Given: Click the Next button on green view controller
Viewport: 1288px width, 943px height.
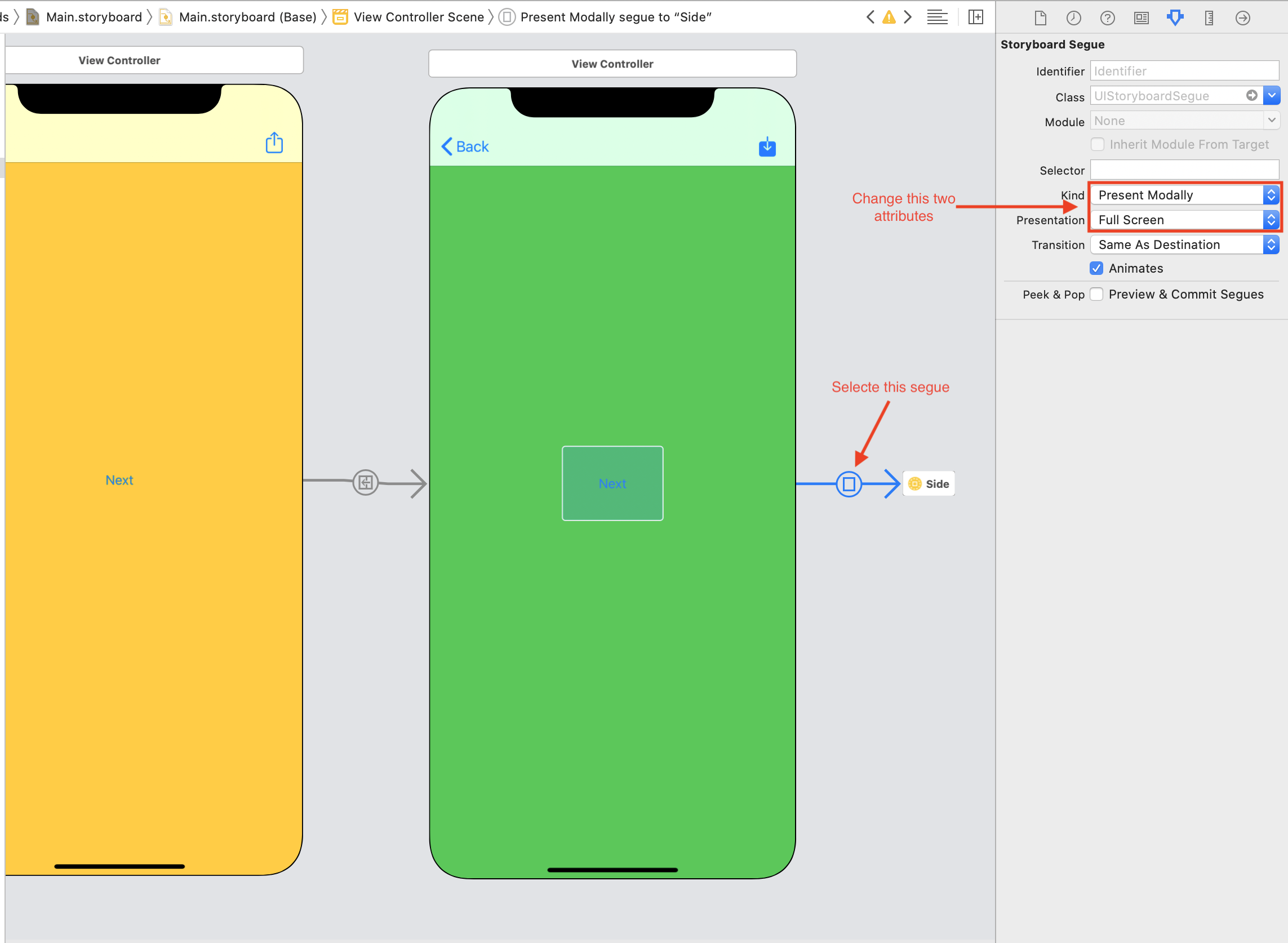Looking at the screenshot, I should (x=612, y=483).
